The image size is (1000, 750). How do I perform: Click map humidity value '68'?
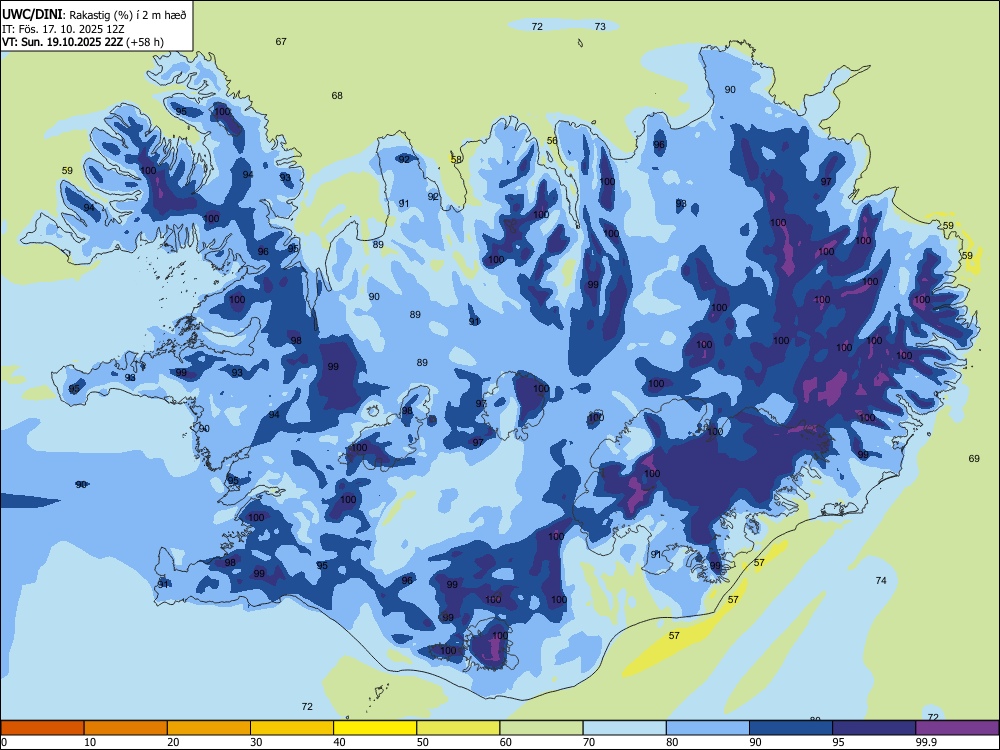pos(337,96)
